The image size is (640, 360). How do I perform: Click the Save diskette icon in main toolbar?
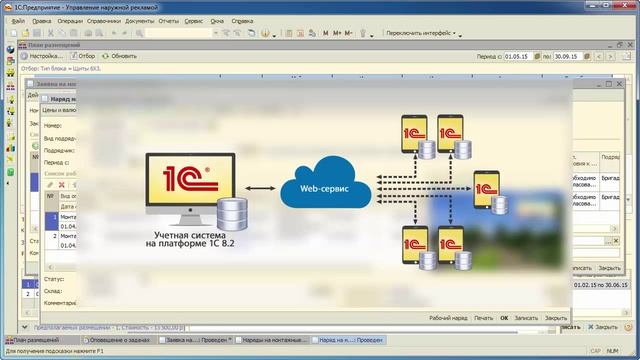tap(37, 33)
